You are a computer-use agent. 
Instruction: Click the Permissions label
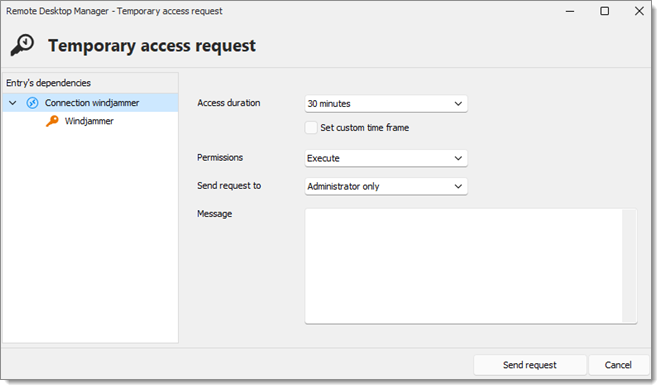(x=220, y=157)
